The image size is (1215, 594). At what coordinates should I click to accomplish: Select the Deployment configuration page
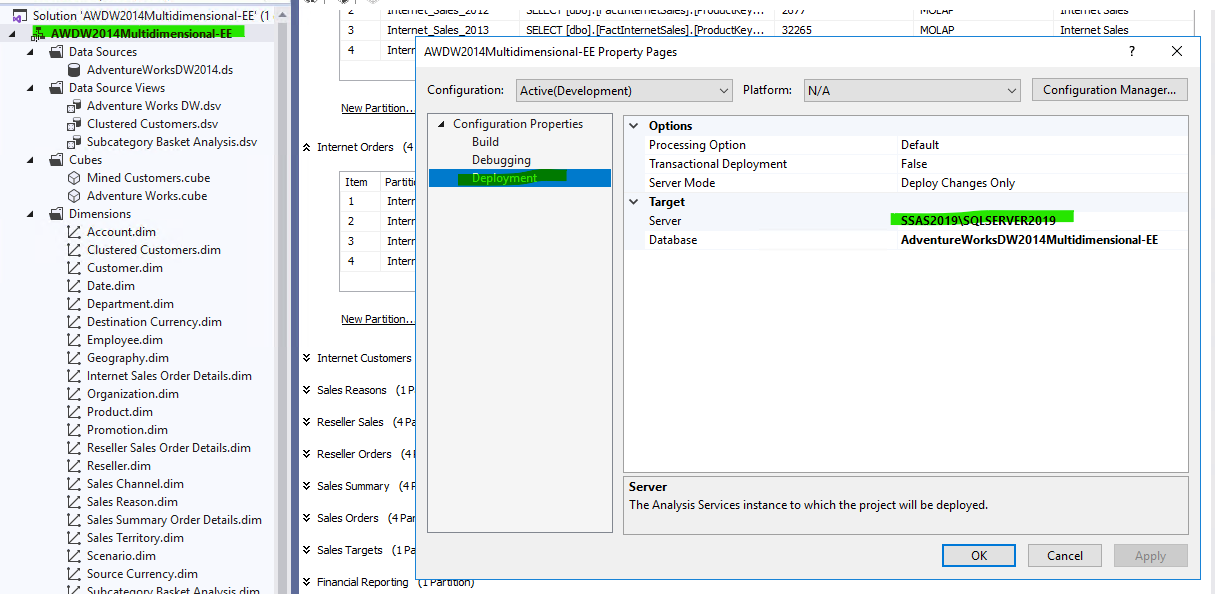(x=519, y=178)
